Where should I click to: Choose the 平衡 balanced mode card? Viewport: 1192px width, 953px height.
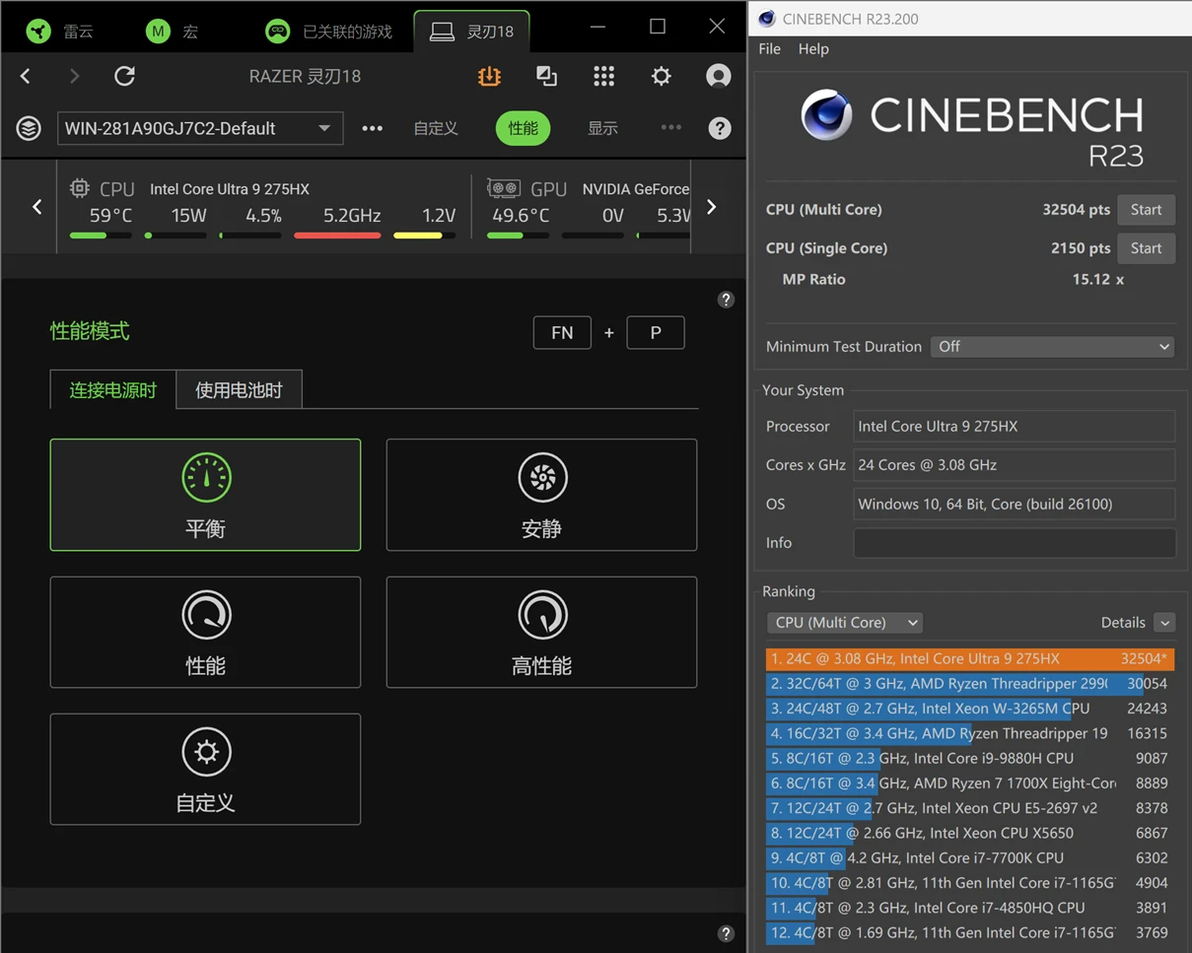(205, 495)
